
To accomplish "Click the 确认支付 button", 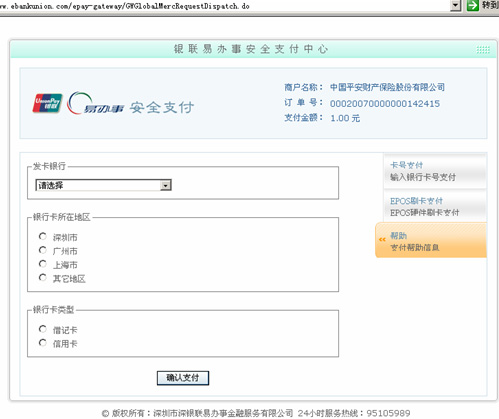I will pos(183,378).
